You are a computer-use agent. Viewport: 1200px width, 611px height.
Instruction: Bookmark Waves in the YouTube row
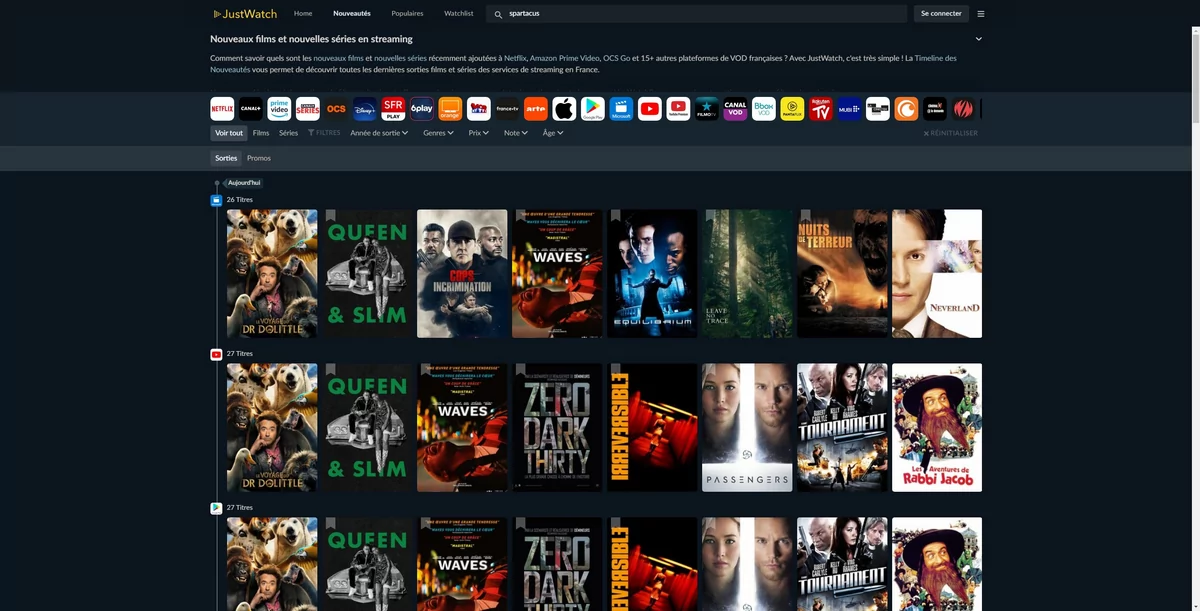pyautogui.click(x=426, y=370)
